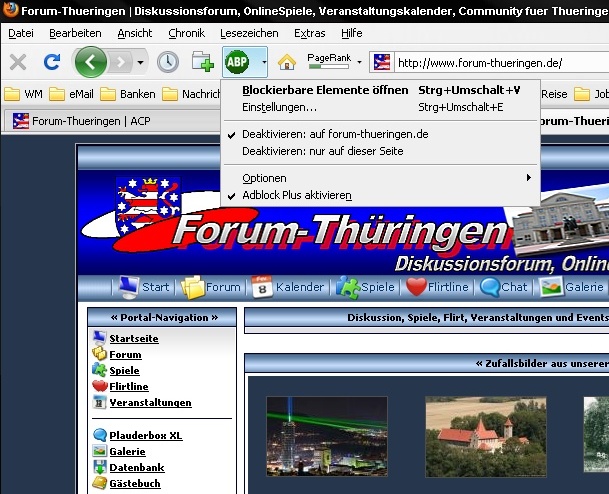609x494 pixels.
Task: Open the Extras menu
Action: point(310,33)
